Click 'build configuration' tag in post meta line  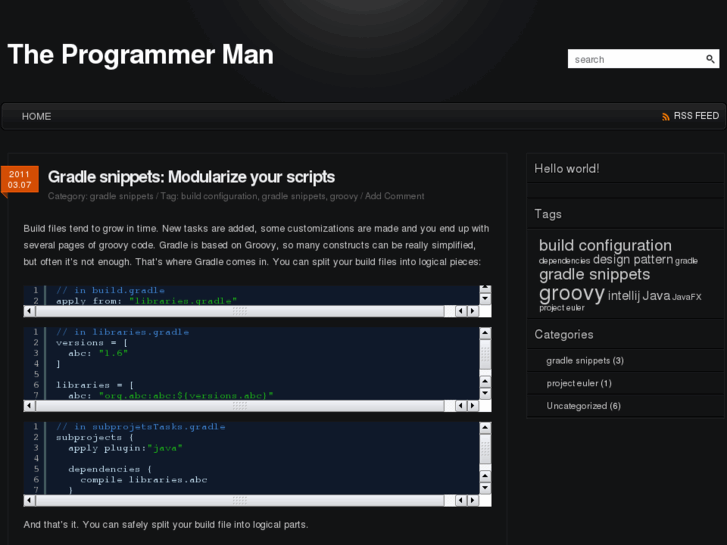tap(219, 196)
